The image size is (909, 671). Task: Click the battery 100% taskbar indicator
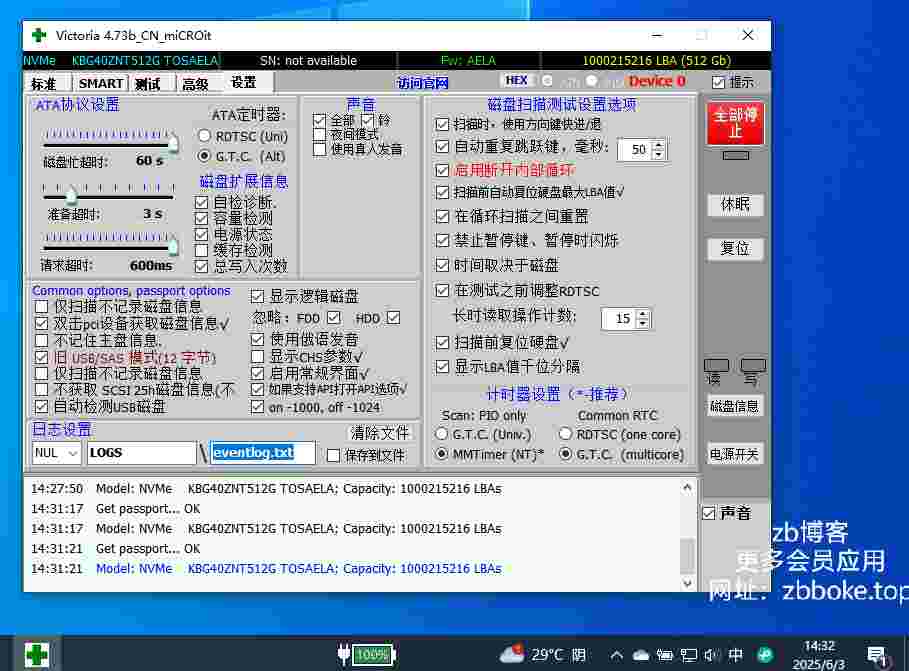[366, 655]
